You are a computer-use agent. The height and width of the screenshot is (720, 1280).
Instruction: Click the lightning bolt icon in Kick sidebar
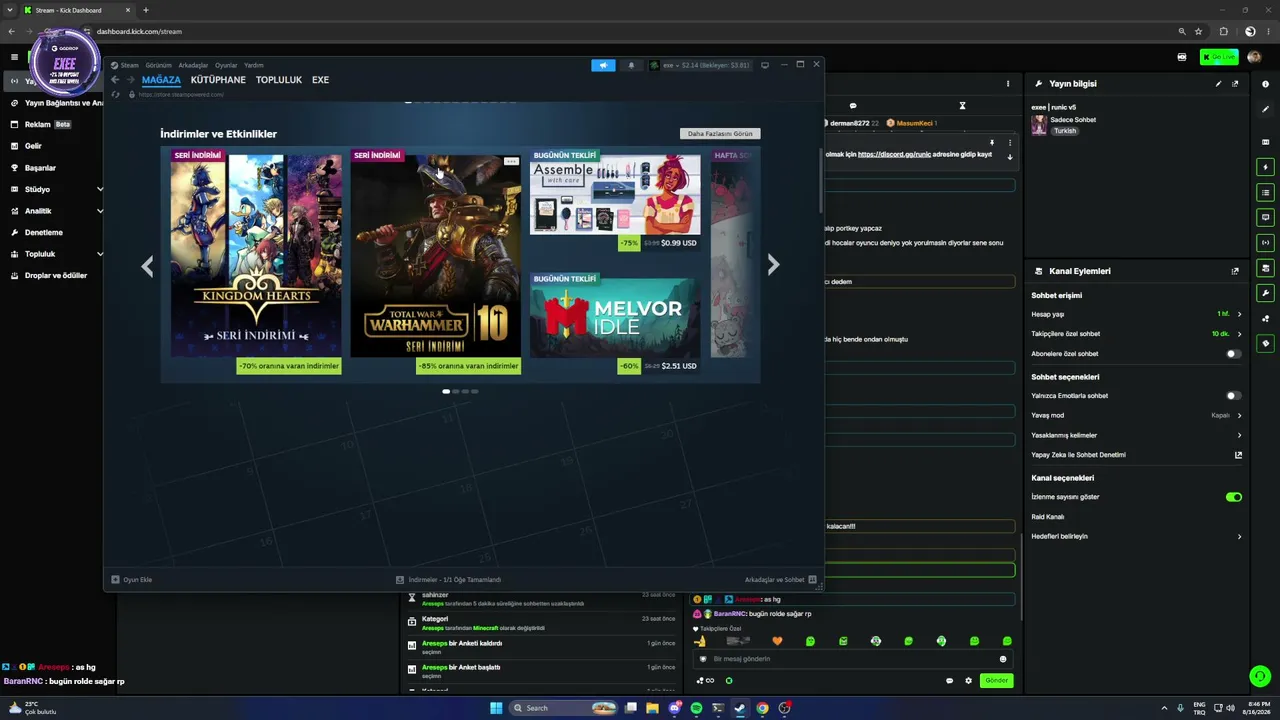[1265, 167]
